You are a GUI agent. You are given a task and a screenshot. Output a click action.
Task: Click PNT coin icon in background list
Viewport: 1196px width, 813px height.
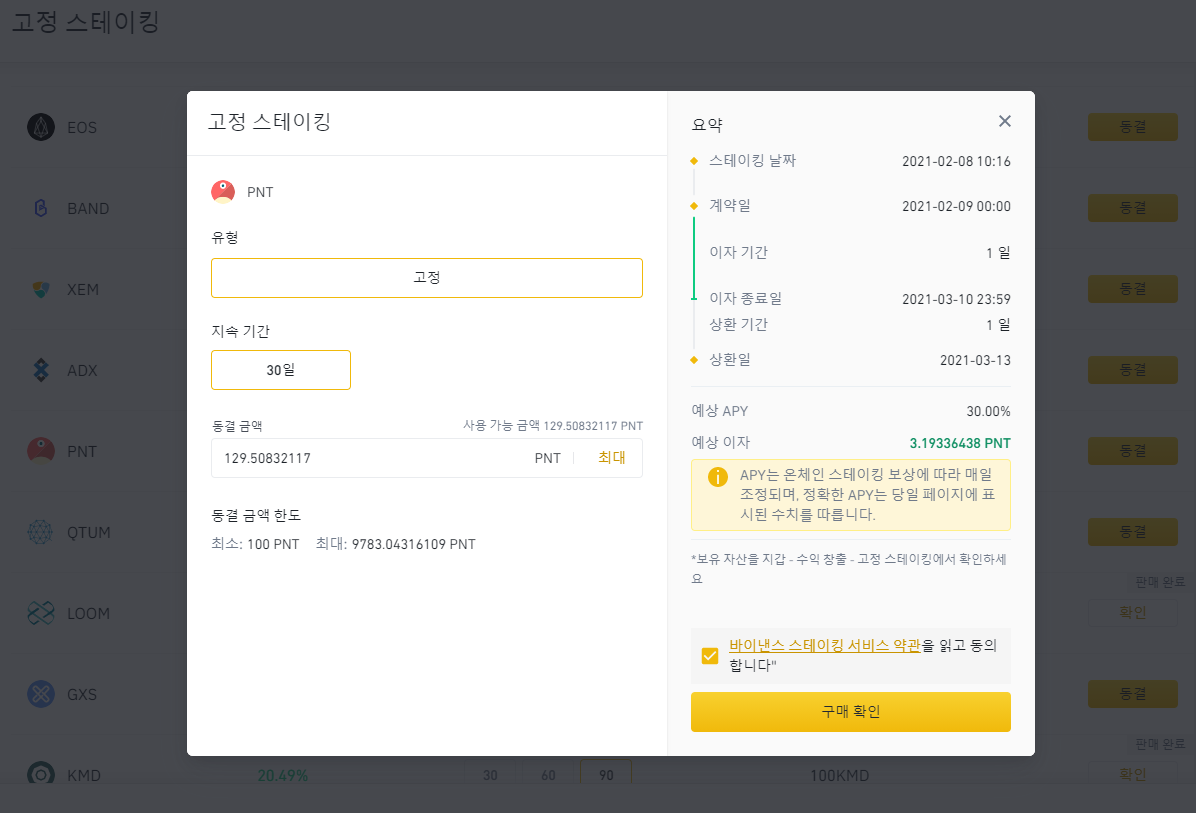[x=40, y=451]
